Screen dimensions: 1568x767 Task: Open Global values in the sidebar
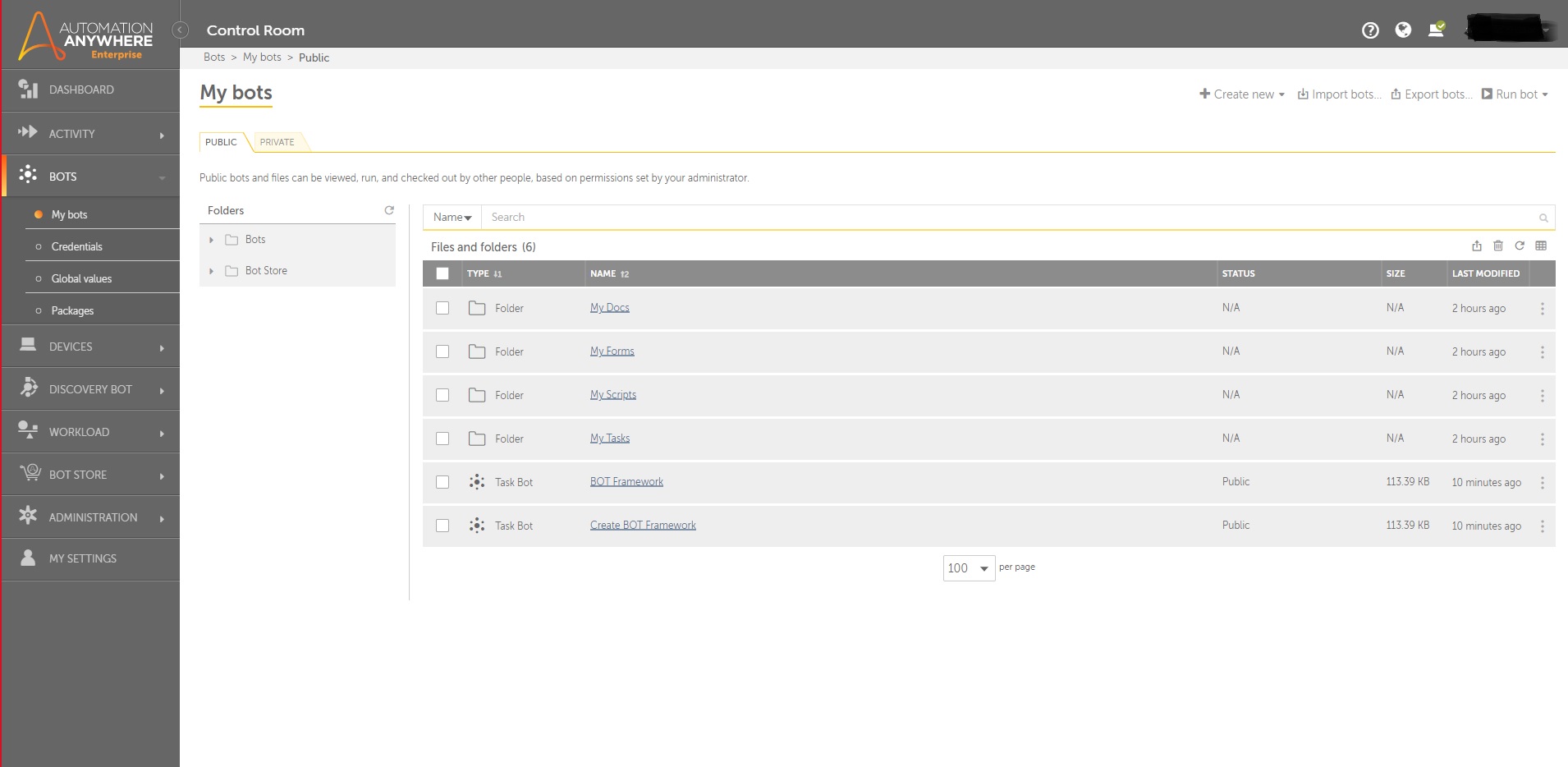tap(81, 278)
